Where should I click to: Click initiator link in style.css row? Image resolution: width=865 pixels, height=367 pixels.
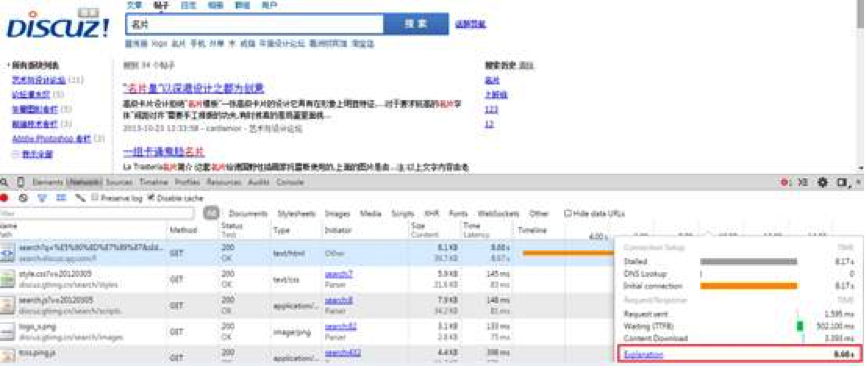(338, 274)
